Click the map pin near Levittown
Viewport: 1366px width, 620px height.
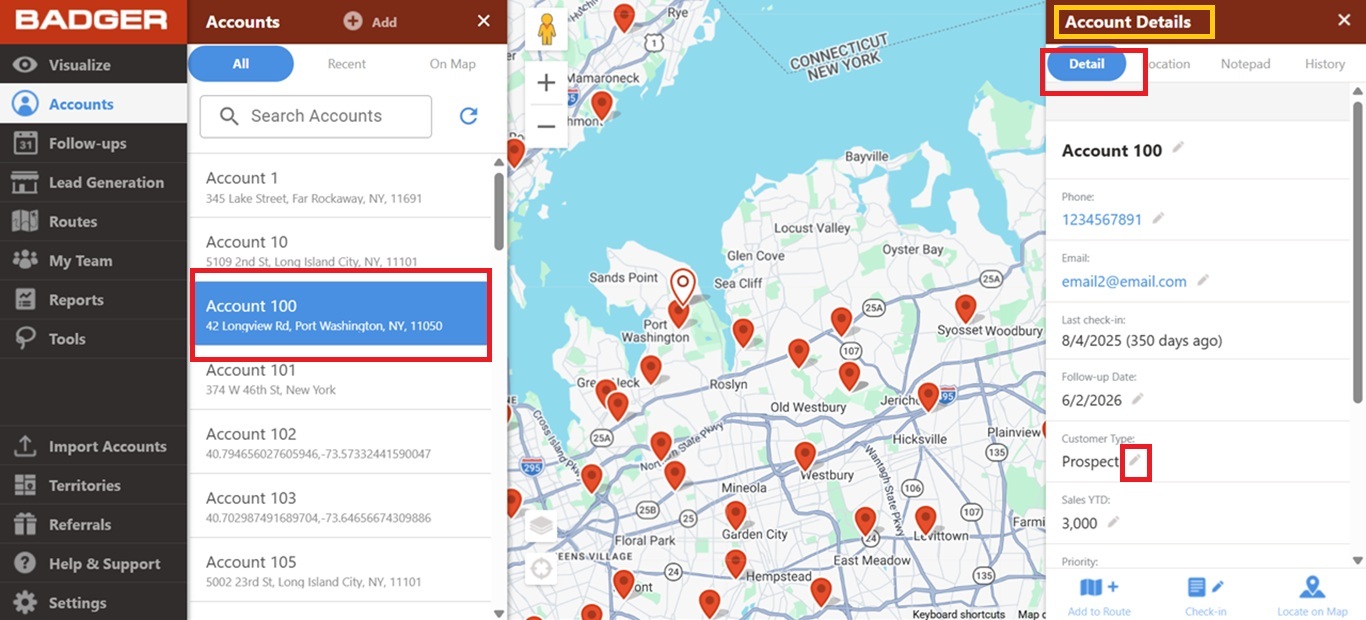click(925, 519)
